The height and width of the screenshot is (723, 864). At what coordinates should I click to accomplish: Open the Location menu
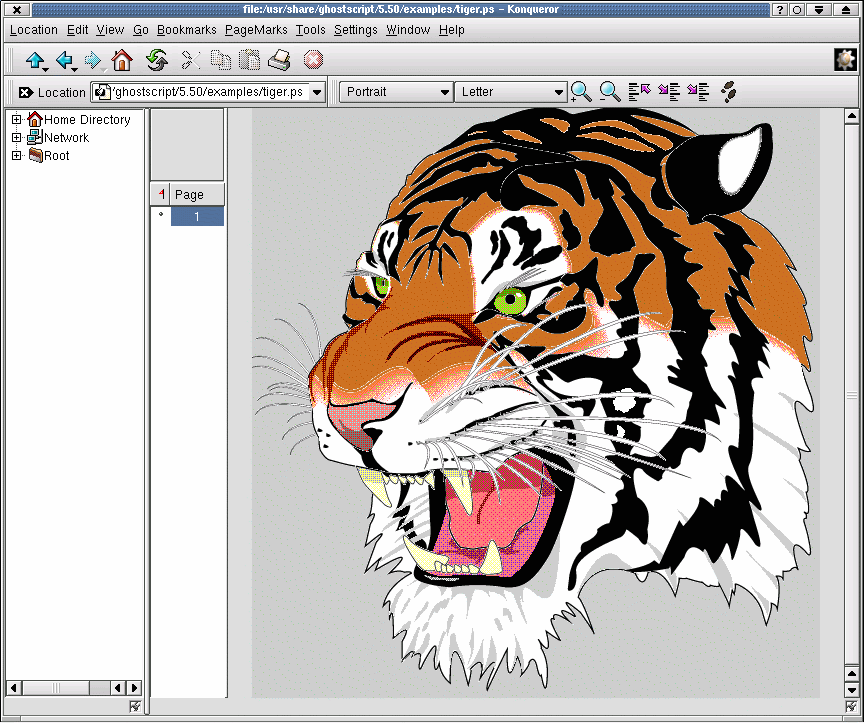[x=34, y=30]
